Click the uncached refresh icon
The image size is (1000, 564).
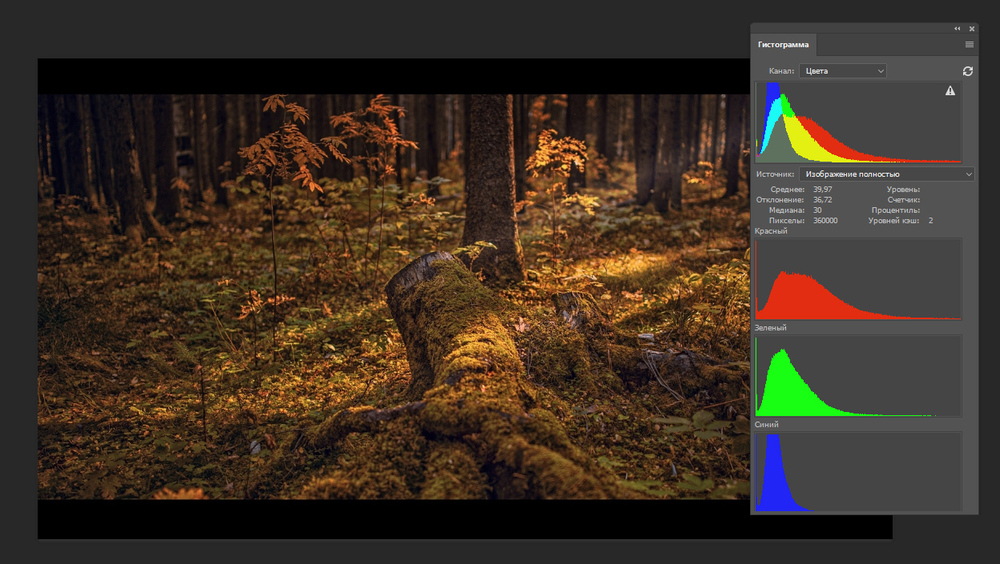(x=967, y=71)
